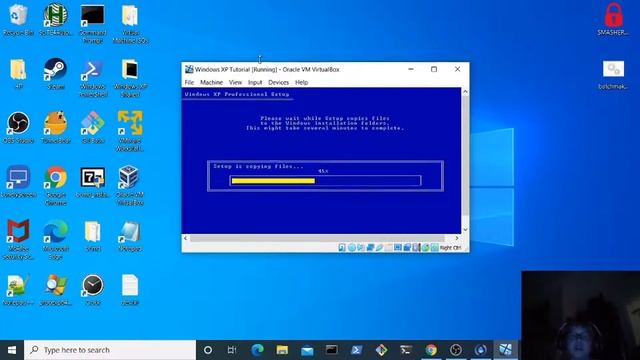
Task: Open the Devices menu
Action: pyautogui.click(x=278, y=82)
